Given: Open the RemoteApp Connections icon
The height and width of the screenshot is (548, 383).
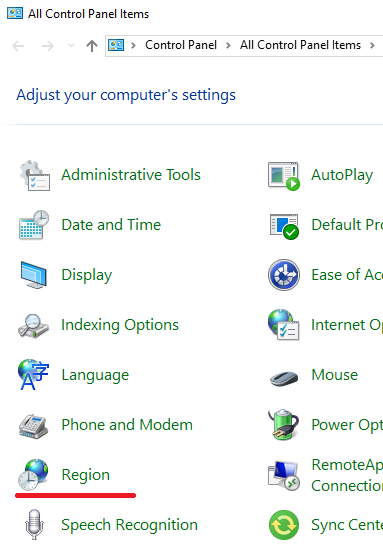Looking at the screenshot, I should click(284, 476).
